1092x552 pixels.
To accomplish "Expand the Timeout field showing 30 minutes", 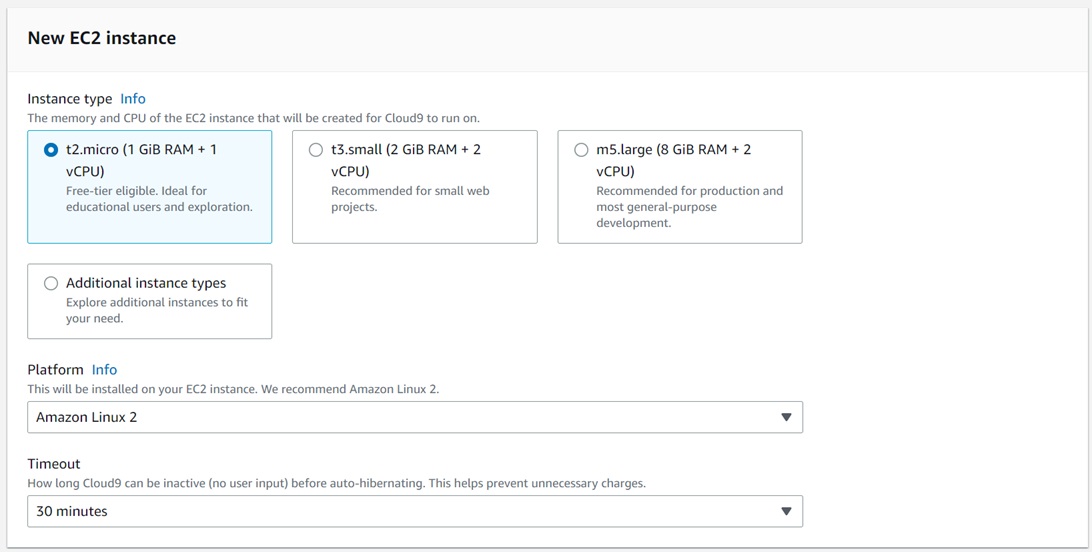I will tap(415, 512).
